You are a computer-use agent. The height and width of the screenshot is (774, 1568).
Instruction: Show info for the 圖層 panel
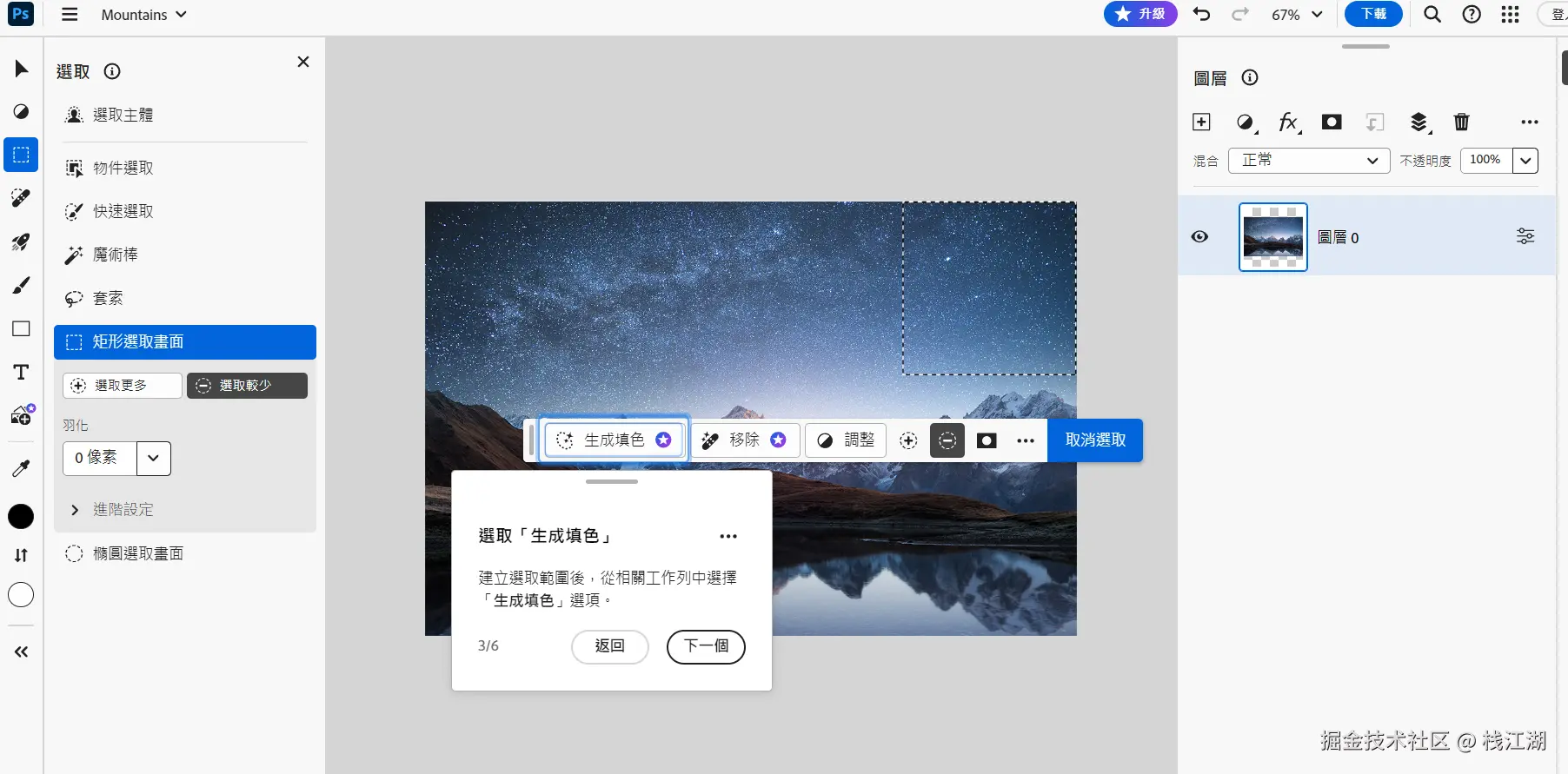(x=1250, y=77)
